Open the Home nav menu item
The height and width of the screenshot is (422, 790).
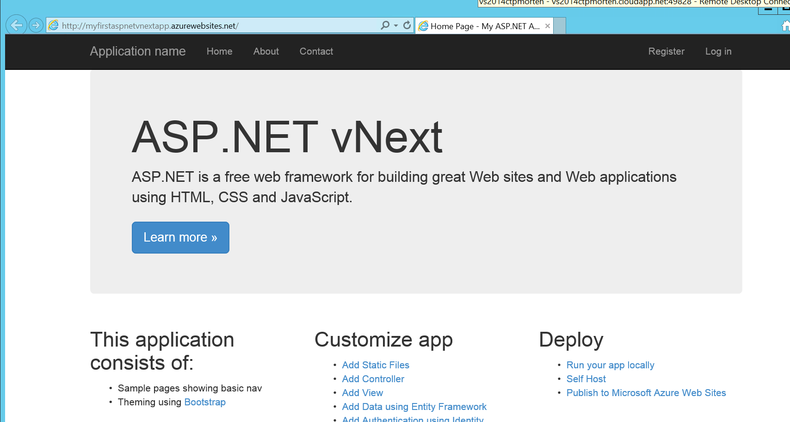pyautogui.click(x=219, y=51)
